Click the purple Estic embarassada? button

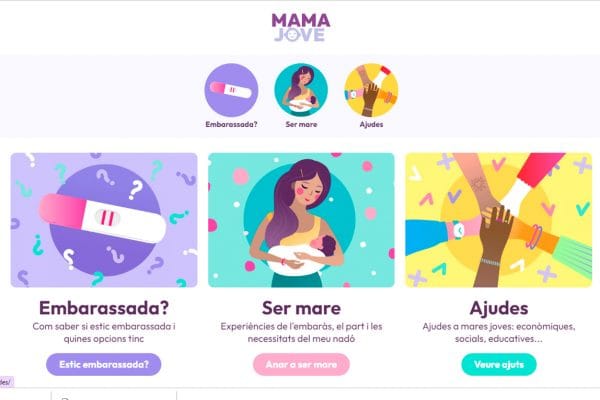104,364
